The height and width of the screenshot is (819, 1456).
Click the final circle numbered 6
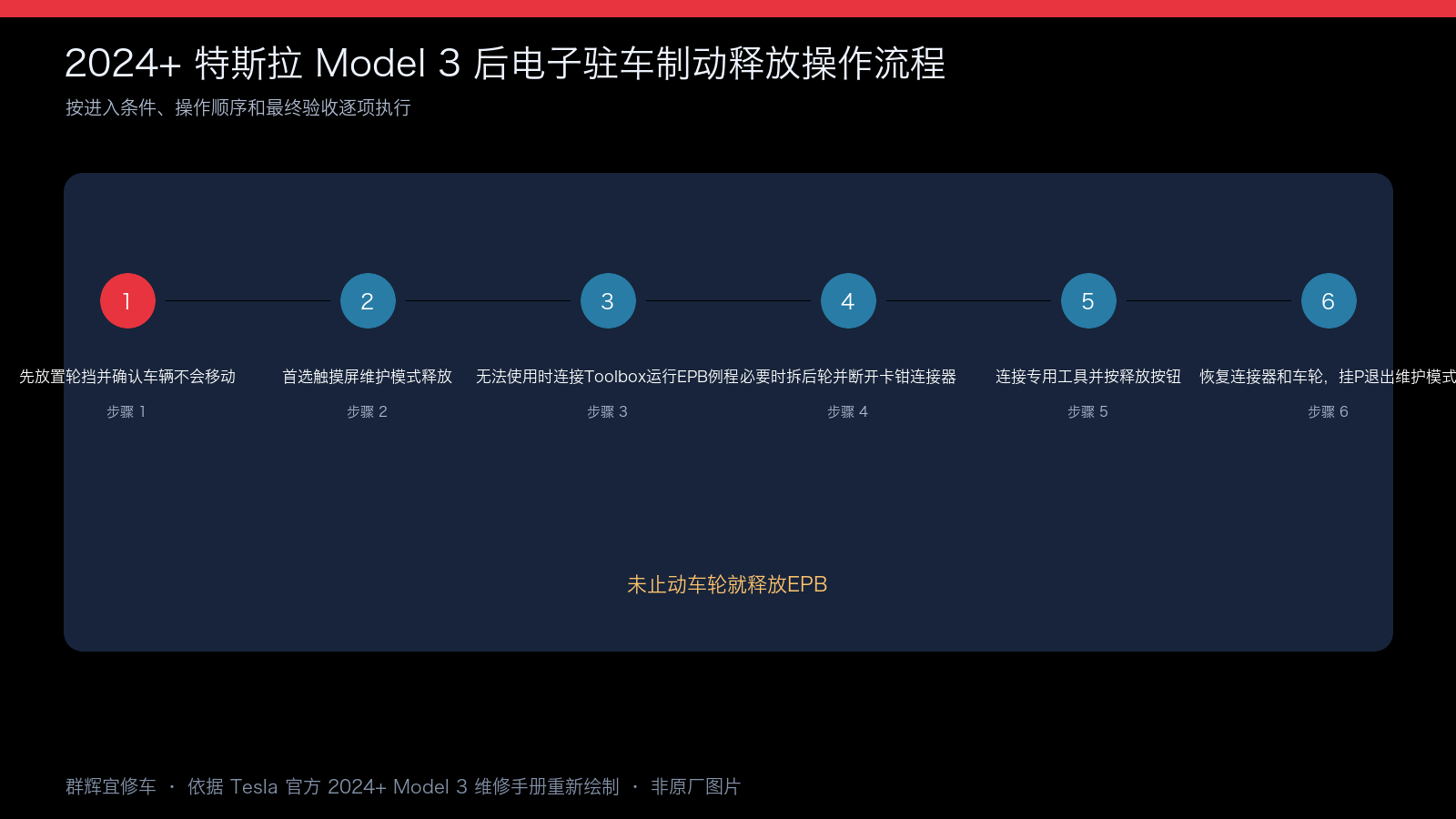click(1329, 301)
